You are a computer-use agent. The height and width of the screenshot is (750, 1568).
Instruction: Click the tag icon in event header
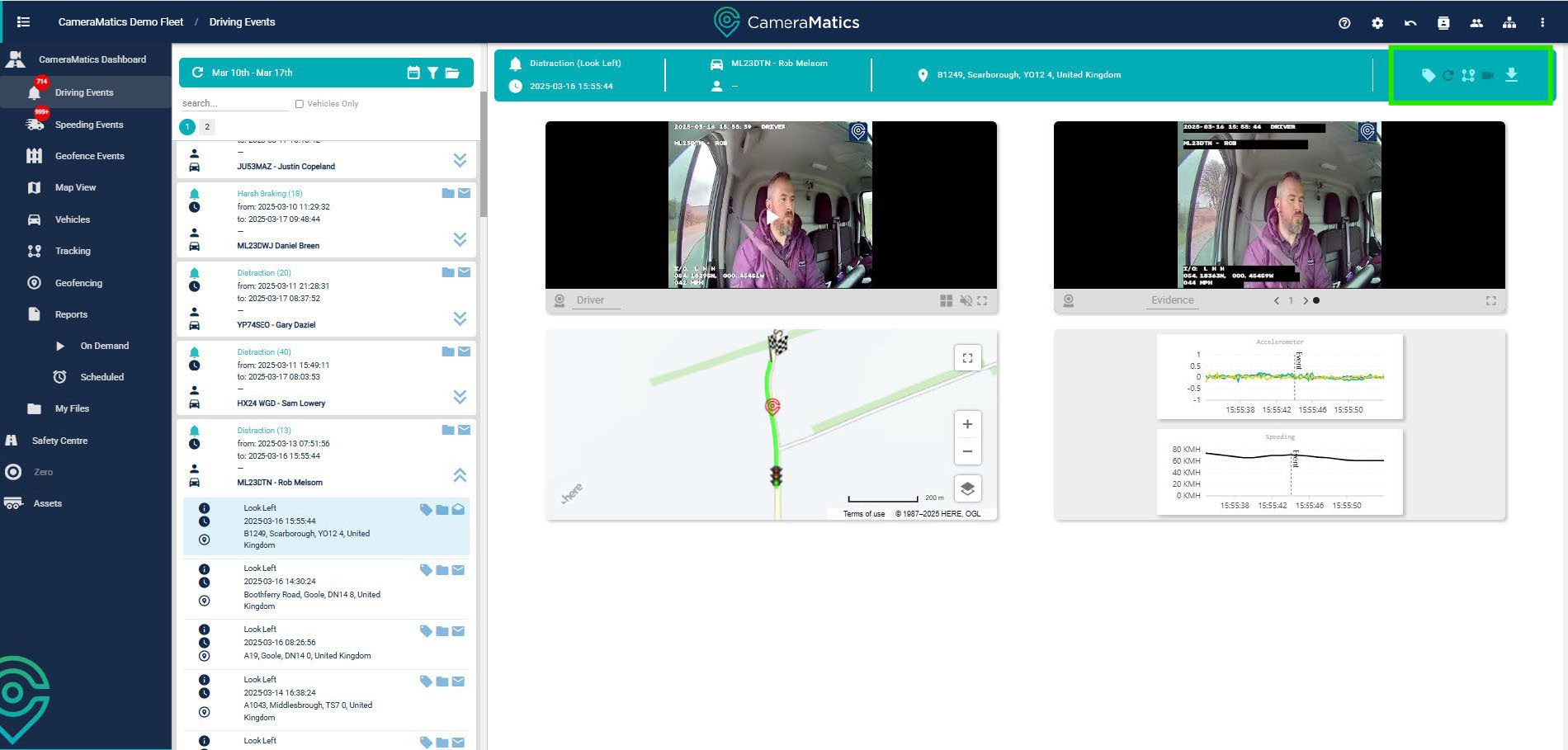point(1428,75)
